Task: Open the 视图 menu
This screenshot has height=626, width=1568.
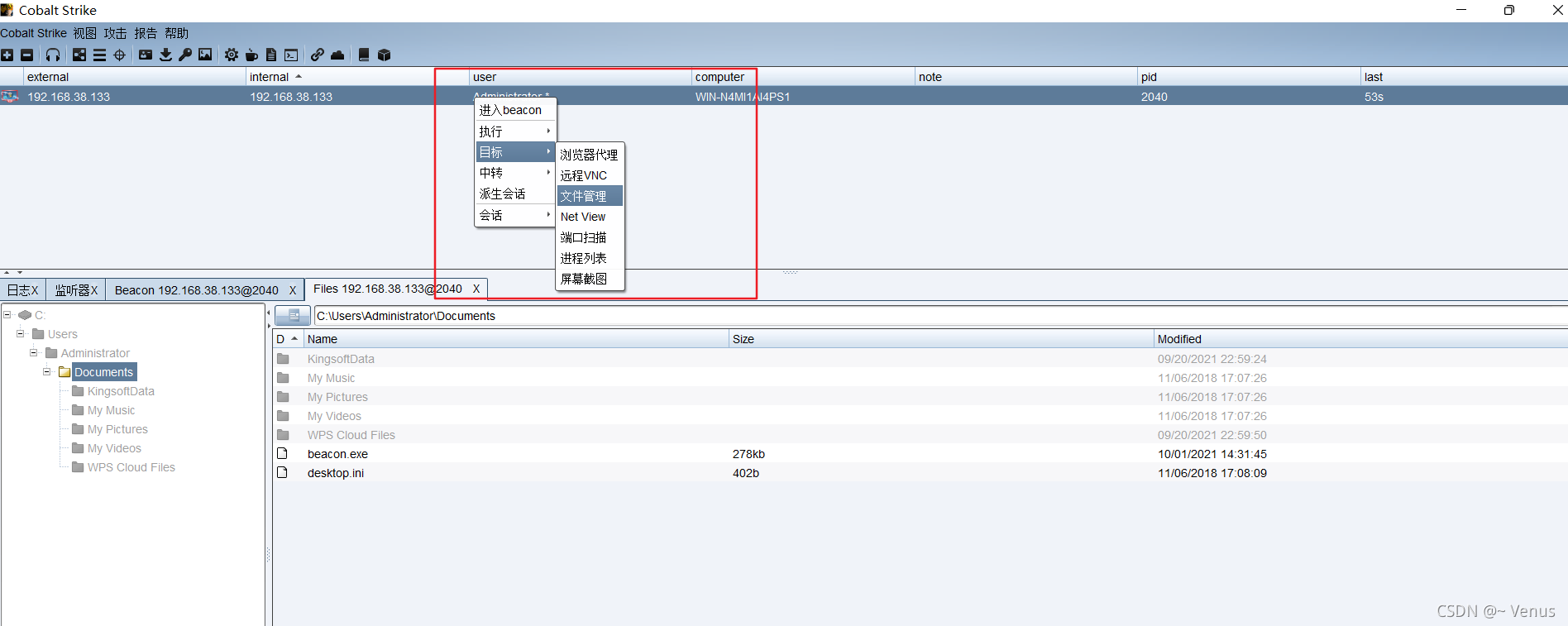Action: (84, 33)
